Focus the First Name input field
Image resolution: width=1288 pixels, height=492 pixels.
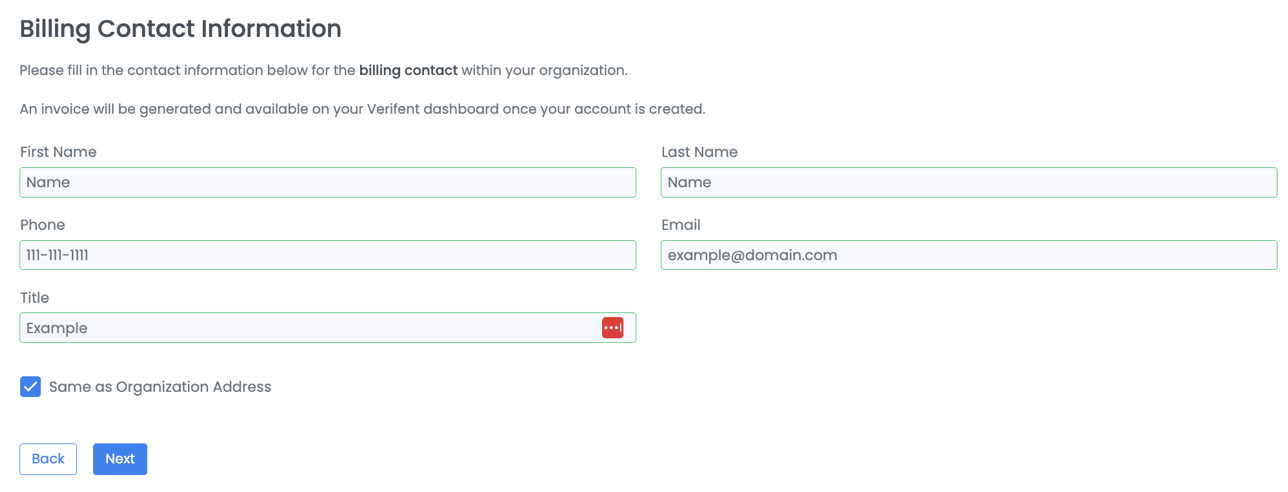coord(327,182)
